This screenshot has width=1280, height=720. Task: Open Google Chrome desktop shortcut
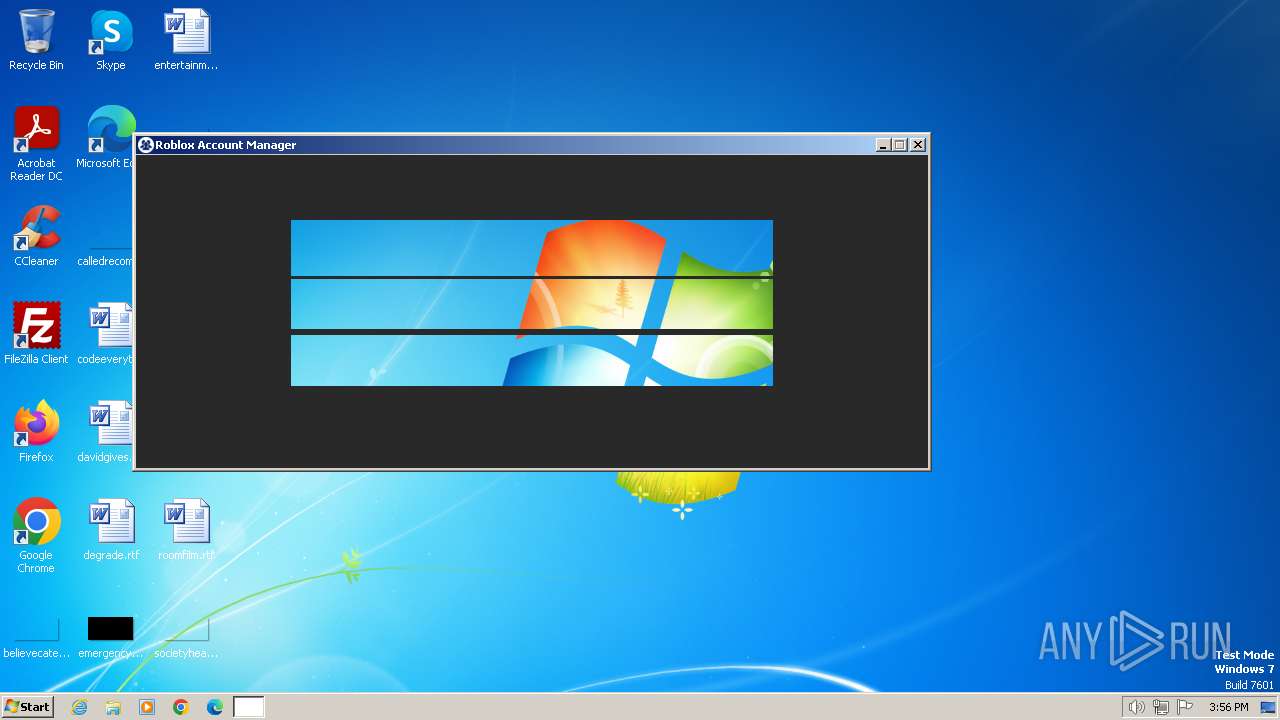click(36, 536)
